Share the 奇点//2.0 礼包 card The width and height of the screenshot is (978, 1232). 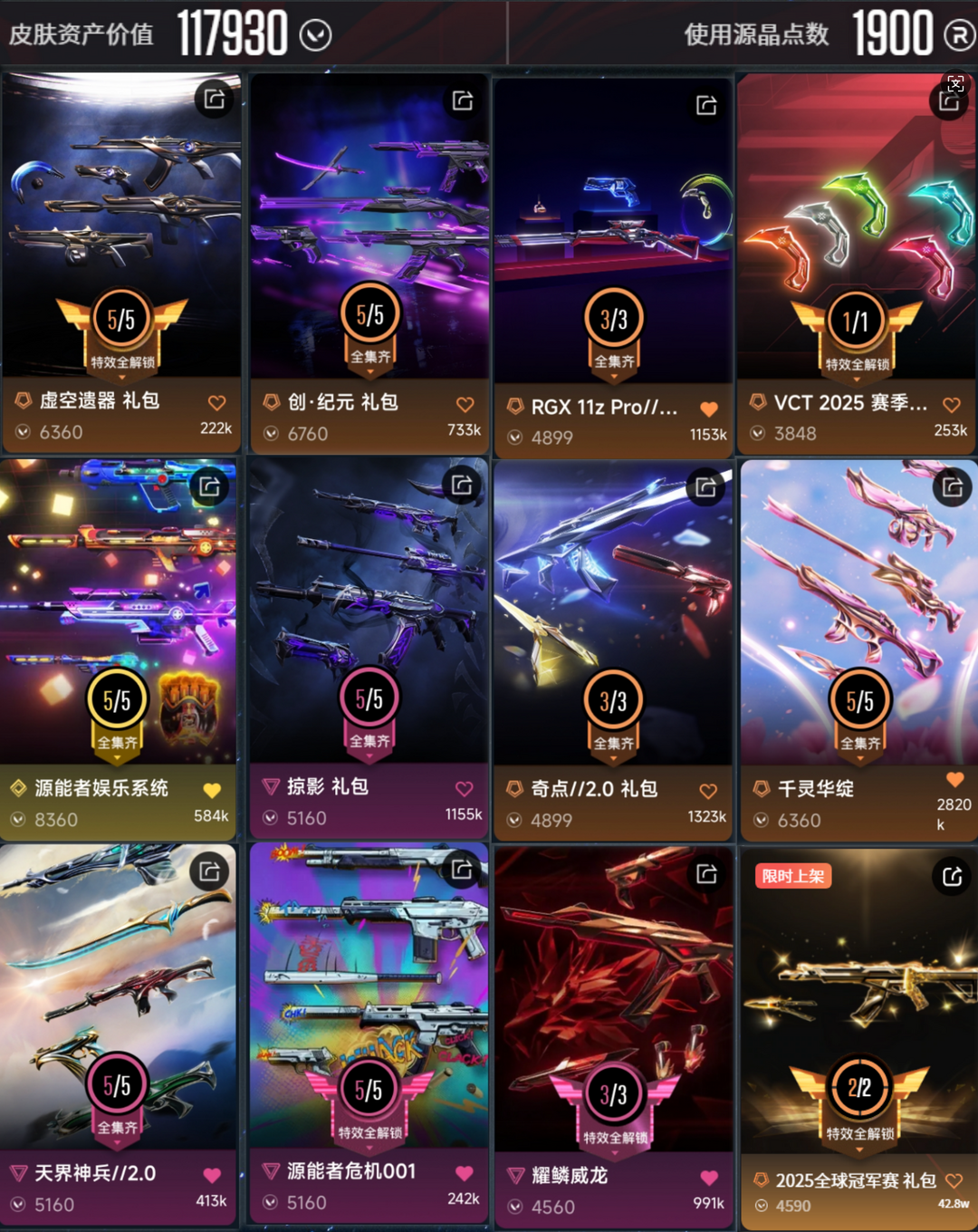pos(705,487)
